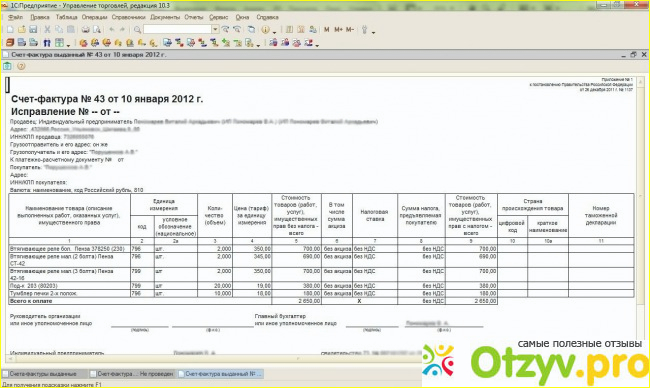
Task: Click the Undo arrow icon
Action: tap(112, 29)
